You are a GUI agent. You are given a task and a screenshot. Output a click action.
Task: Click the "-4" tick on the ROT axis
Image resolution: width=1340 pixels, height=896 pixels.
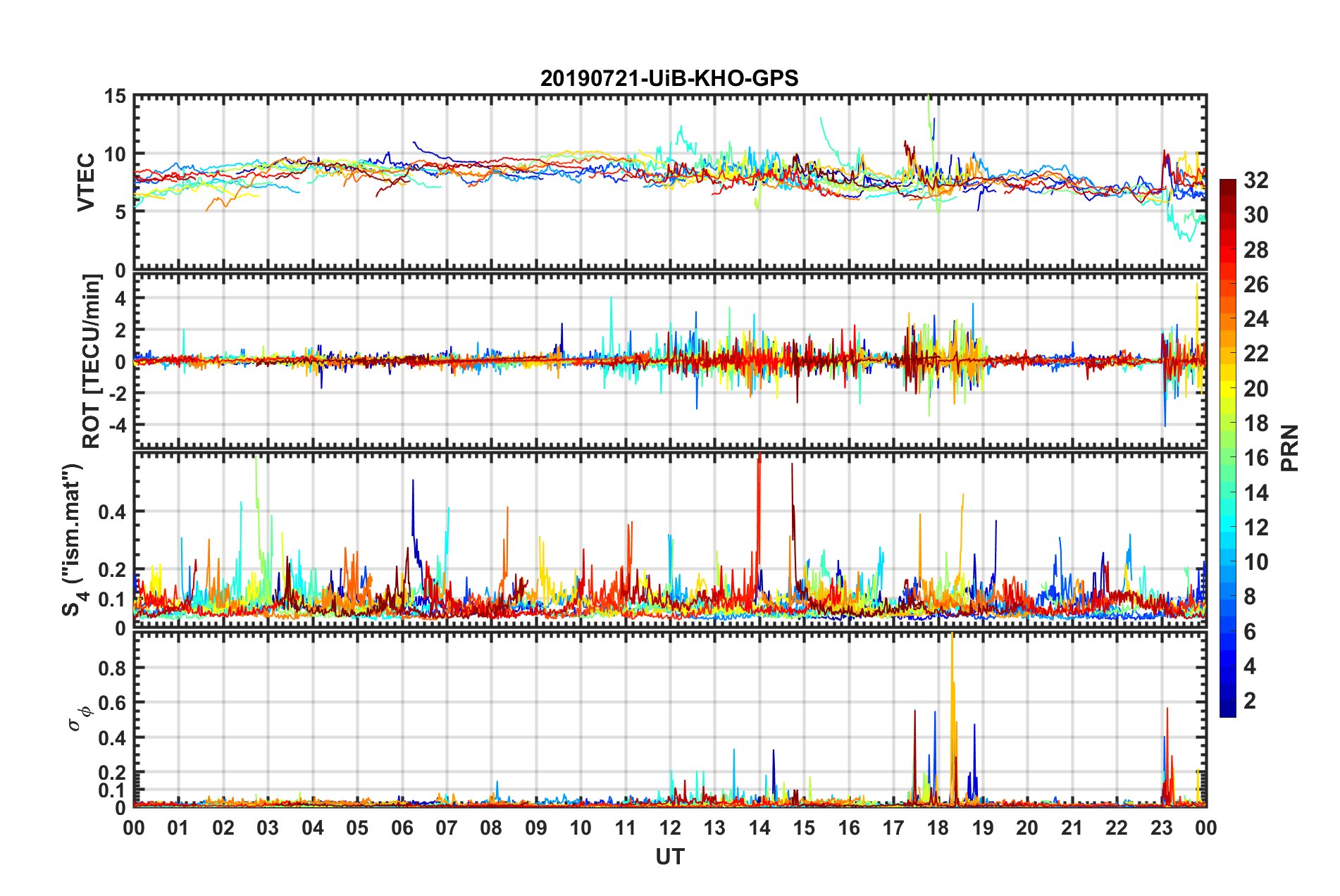click(x=117, y=425)
